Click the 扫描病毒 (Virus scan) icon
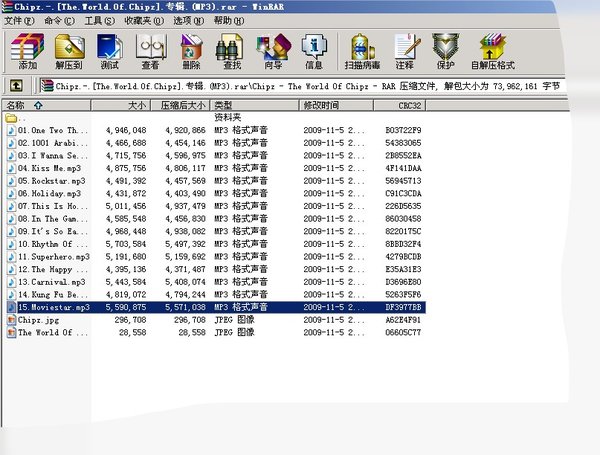 (362, 51)
